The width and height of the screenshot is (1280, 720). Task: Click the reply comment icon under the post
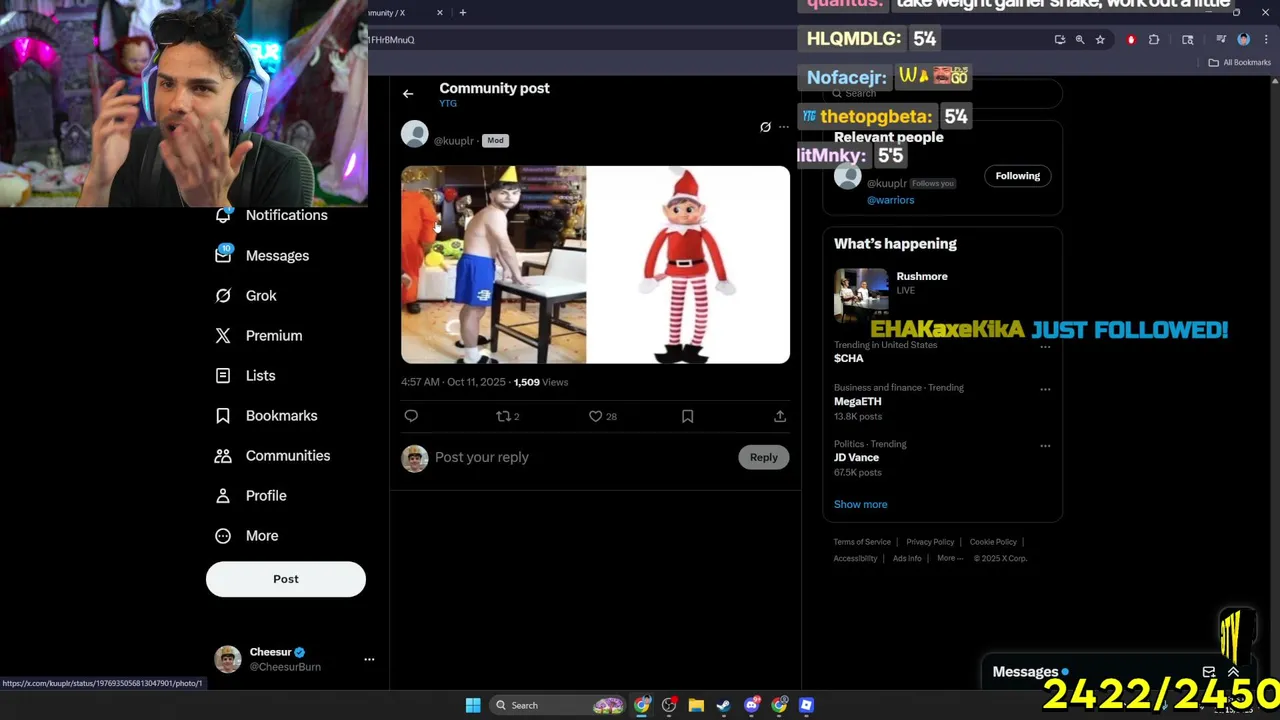[411, 416]
